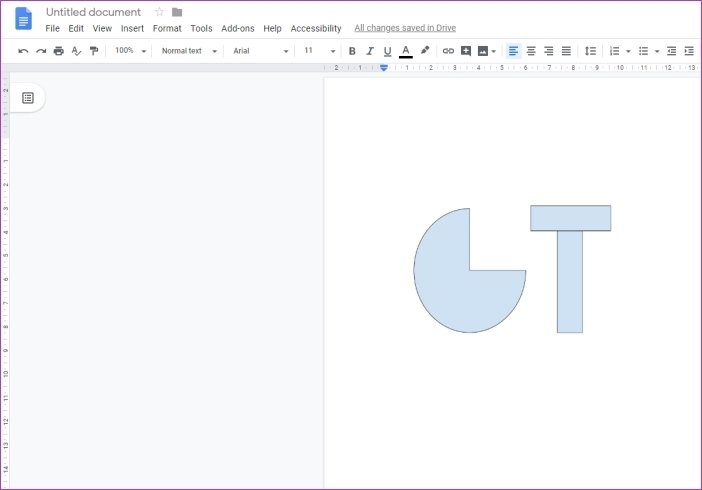Open the Format menu
Image resolution: width=702 pixels, height=490 pixels.
(x=167, y=28)
